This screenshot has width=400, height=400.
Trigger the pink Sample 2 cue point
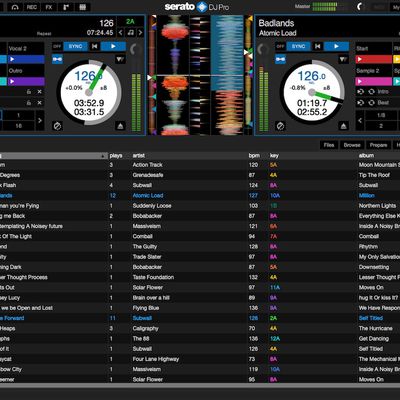tap(374, 81)
